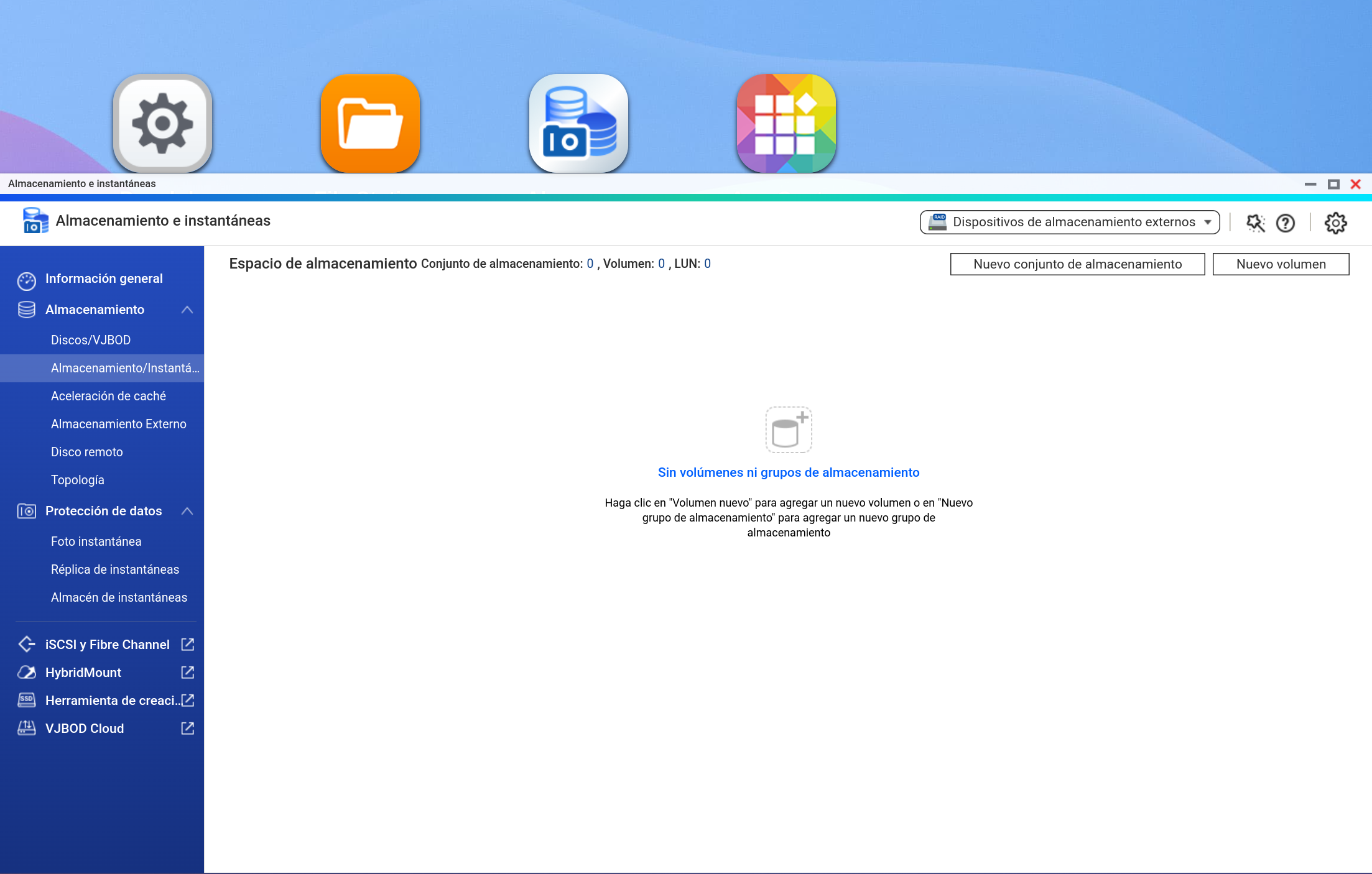
Task: Open the App Center colorful grid icon
Action: pyautogui.click(x=786, y=123)
